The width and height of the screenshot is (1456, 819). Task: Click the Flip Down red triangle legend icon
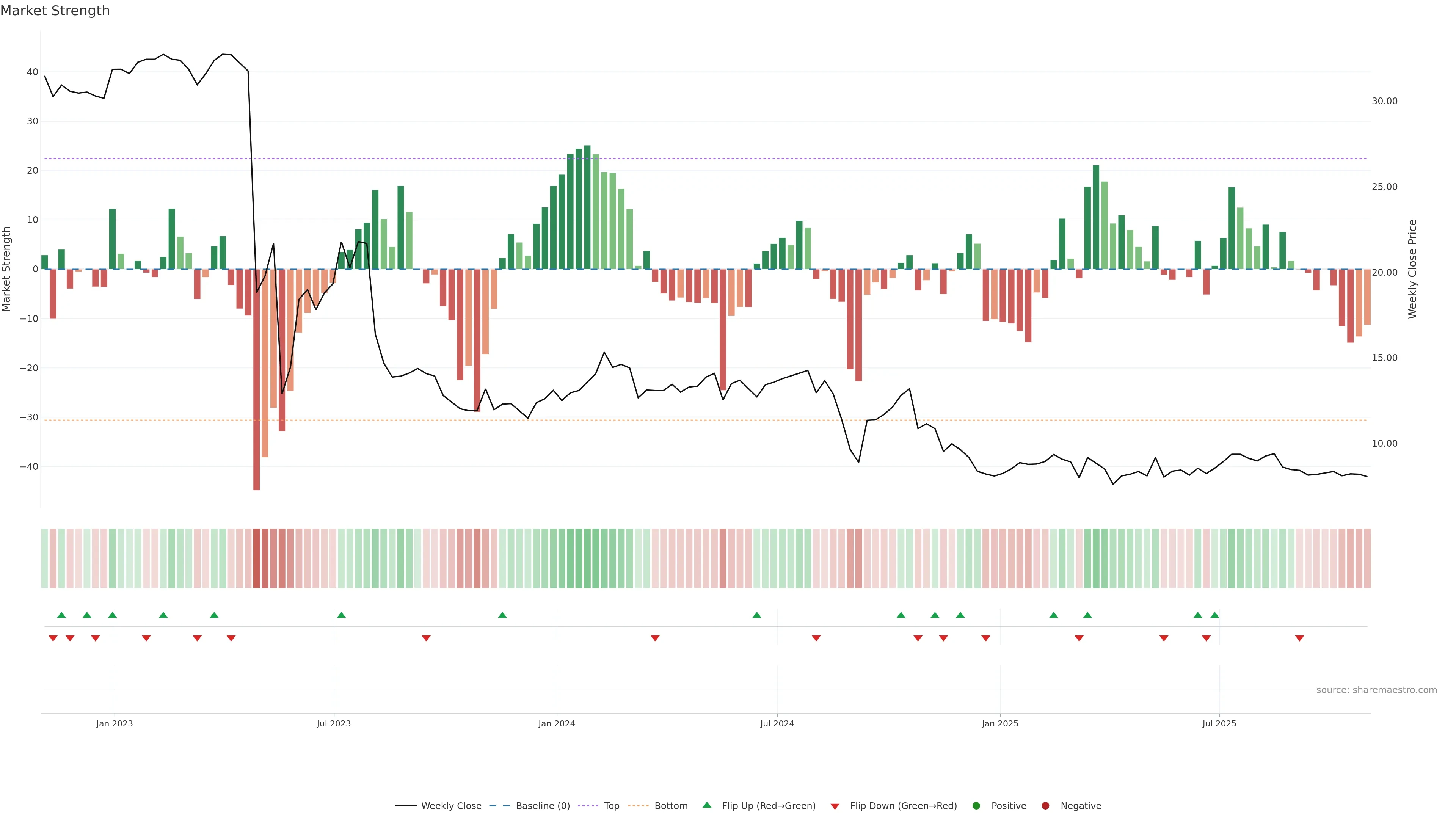835,806
